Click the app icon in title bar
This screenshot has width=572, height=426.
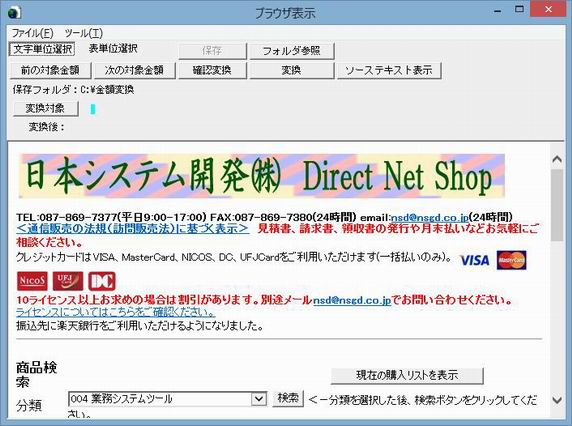(x=15, y=12)
